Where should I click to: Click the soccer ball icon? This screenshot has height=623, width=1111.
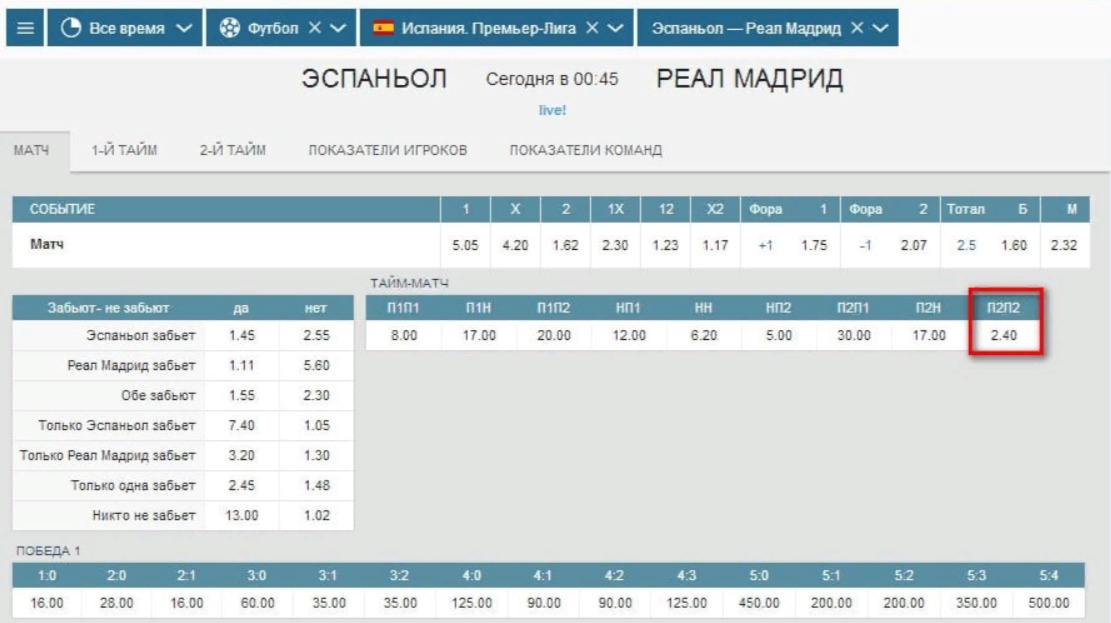coord(230,28)
